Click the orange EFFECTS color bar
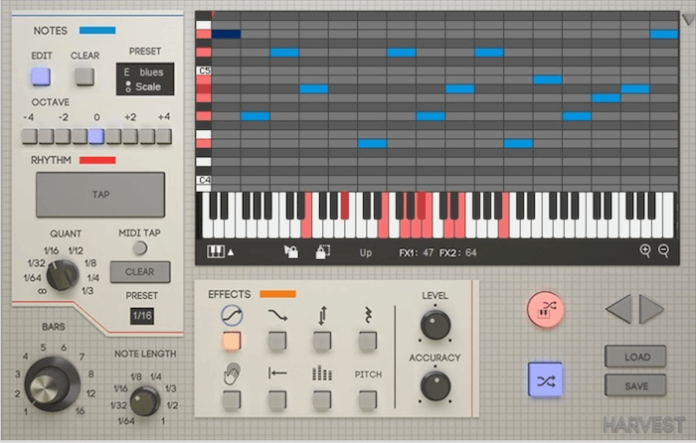696x443 pixels. pos(278,294)
